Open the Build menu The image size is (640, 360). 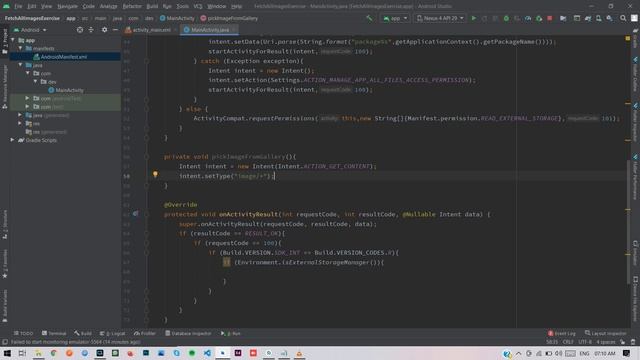coord(152,6)
